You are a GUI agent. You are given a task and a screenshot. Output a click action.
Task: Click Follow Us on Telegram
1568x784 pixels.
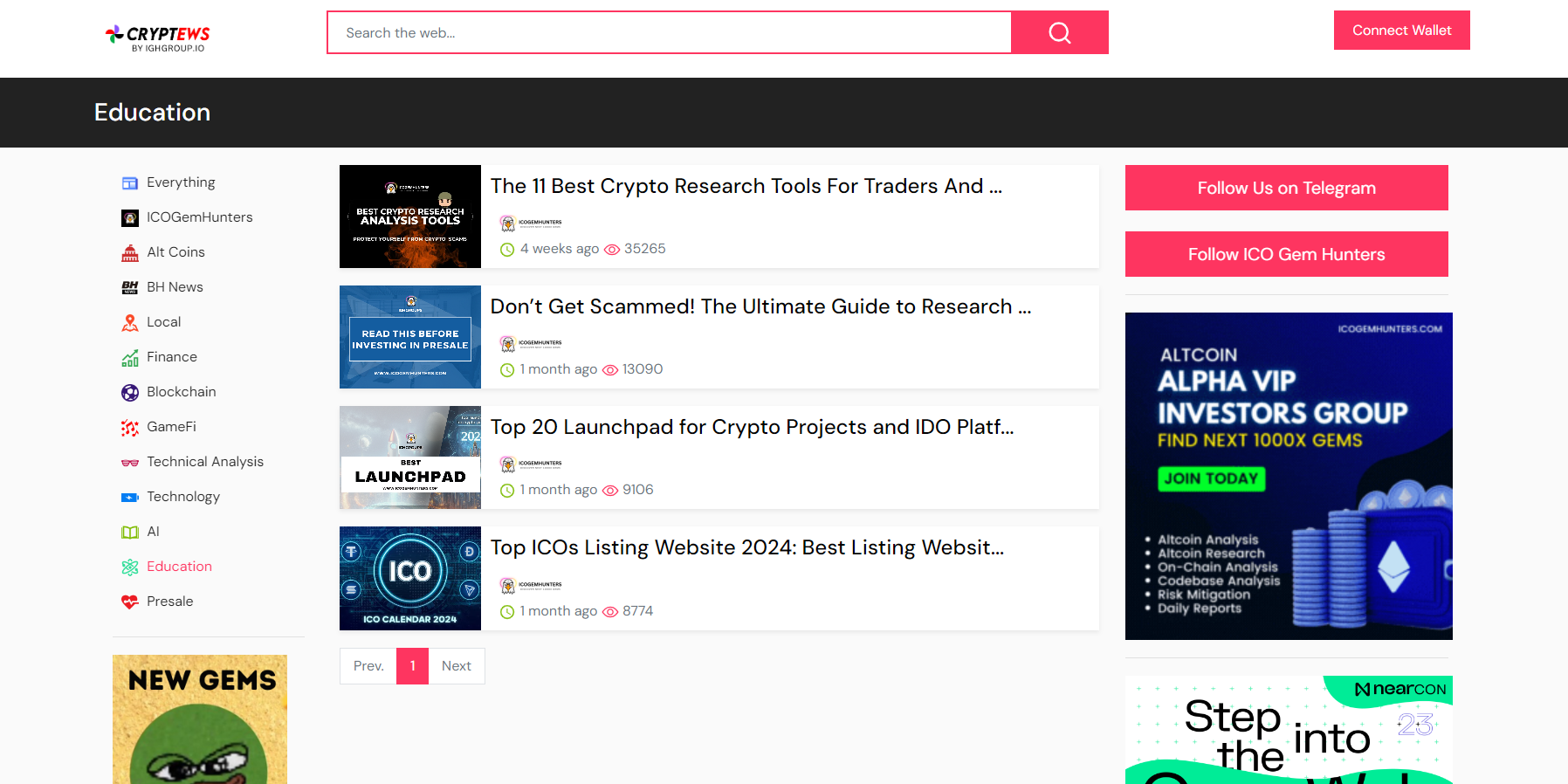point(1287,188)
